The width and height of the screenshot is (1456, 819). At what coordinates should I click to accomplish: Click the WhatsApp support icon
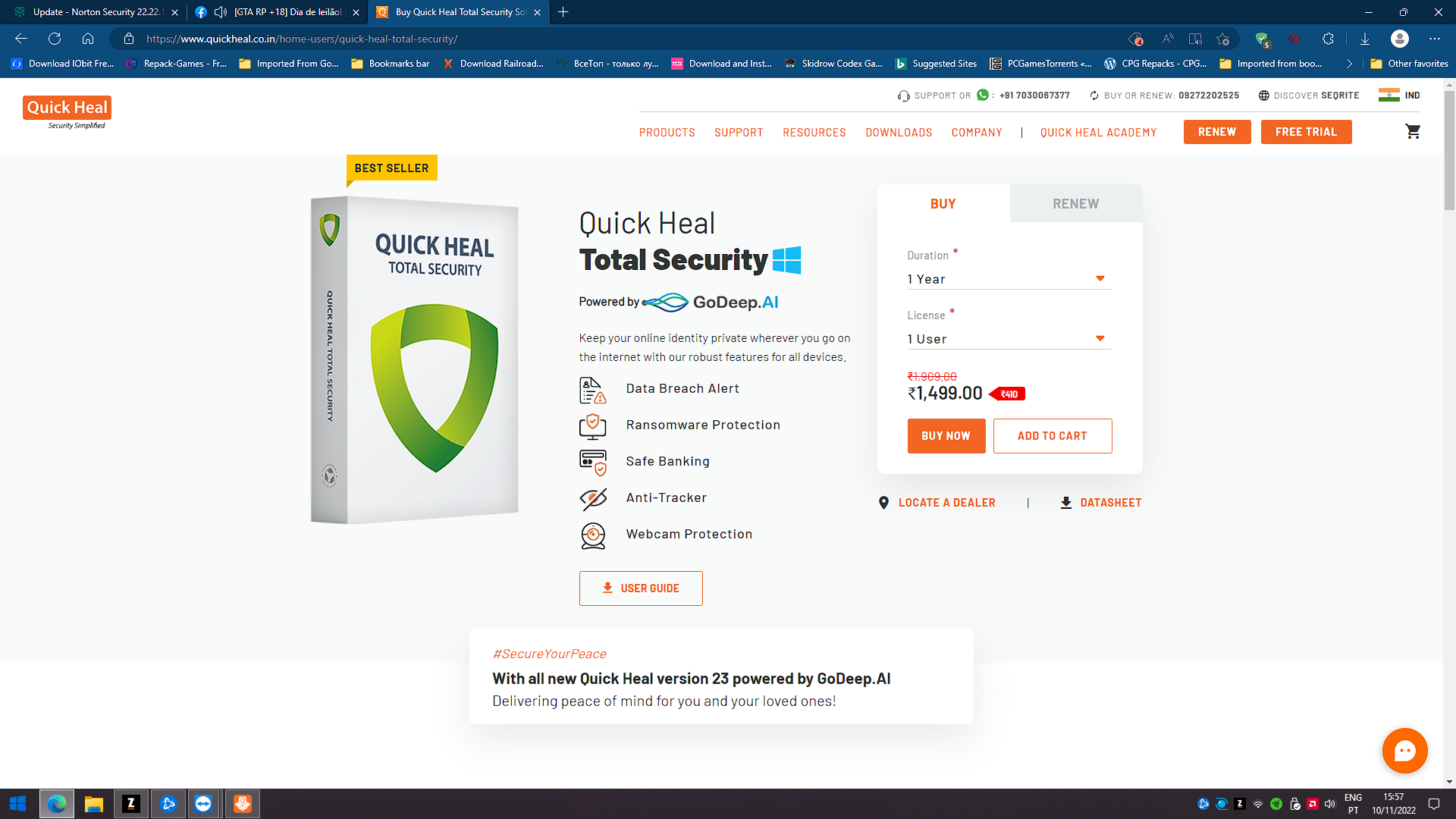[x=983, y=96]
